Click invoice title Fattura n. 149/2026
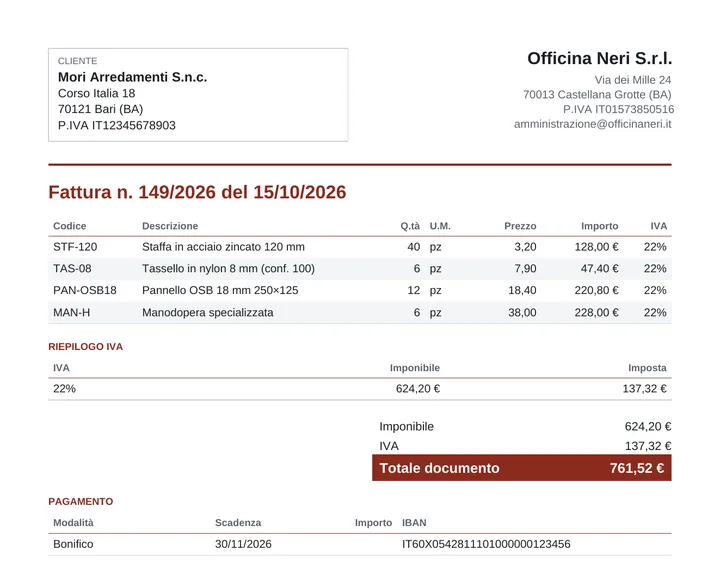Viewport: 720px width, 569px height. (x=132, y=192)
